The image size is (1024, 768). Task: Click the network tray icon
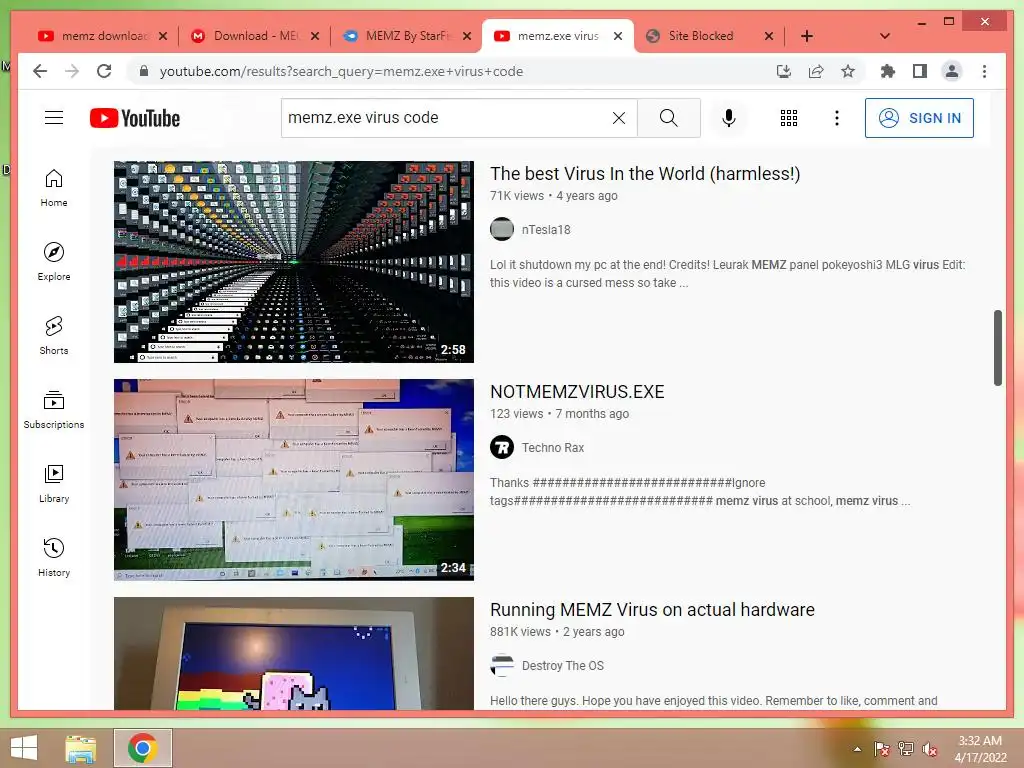pyautogui.click(x=906, y=749)
